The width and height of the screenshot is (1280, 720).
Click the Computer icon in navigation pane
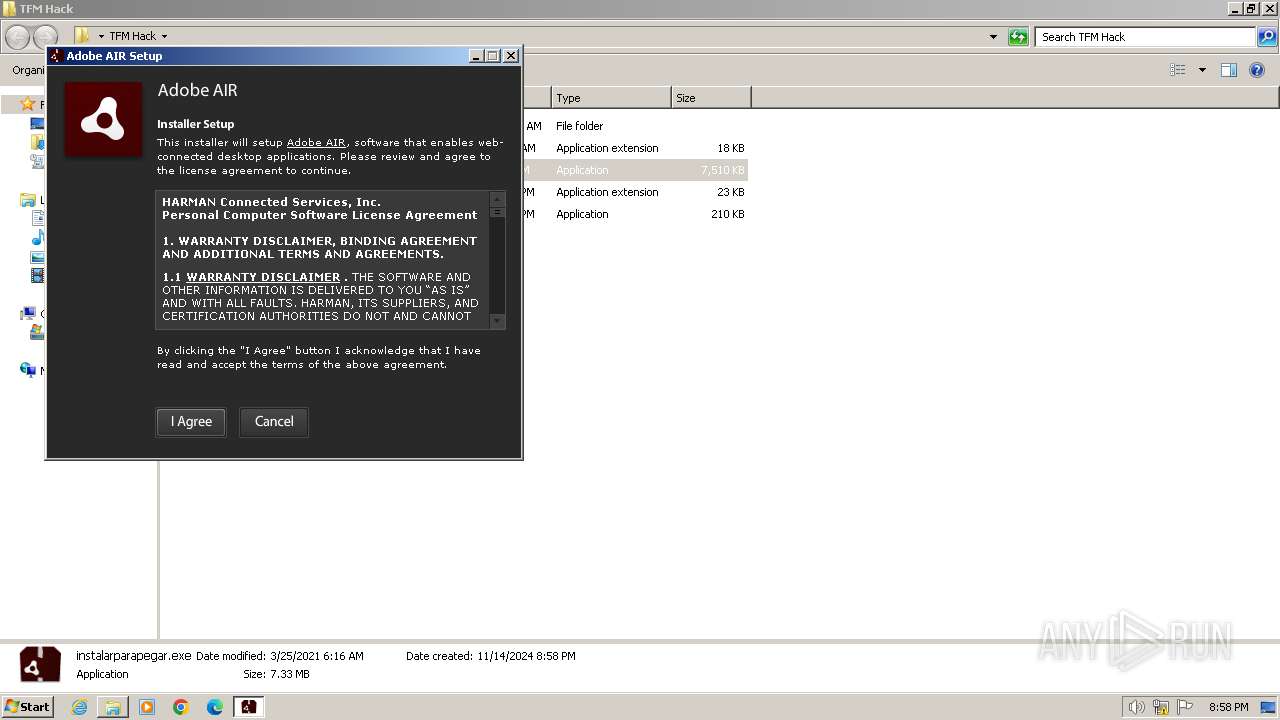point(28,314)
